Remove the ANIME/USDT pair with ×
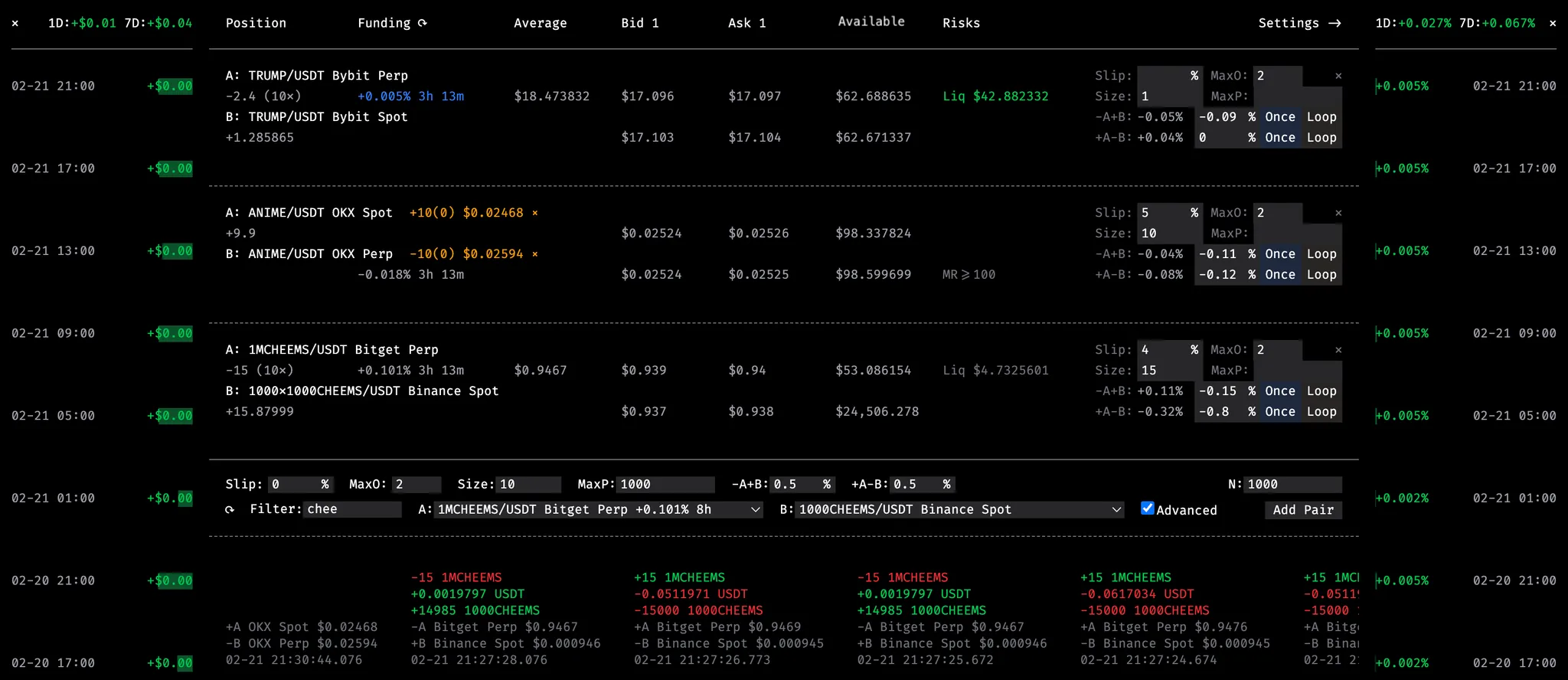Image resolution: width=1568 pixels, height=680 pixels. (x=1338, y=213)
